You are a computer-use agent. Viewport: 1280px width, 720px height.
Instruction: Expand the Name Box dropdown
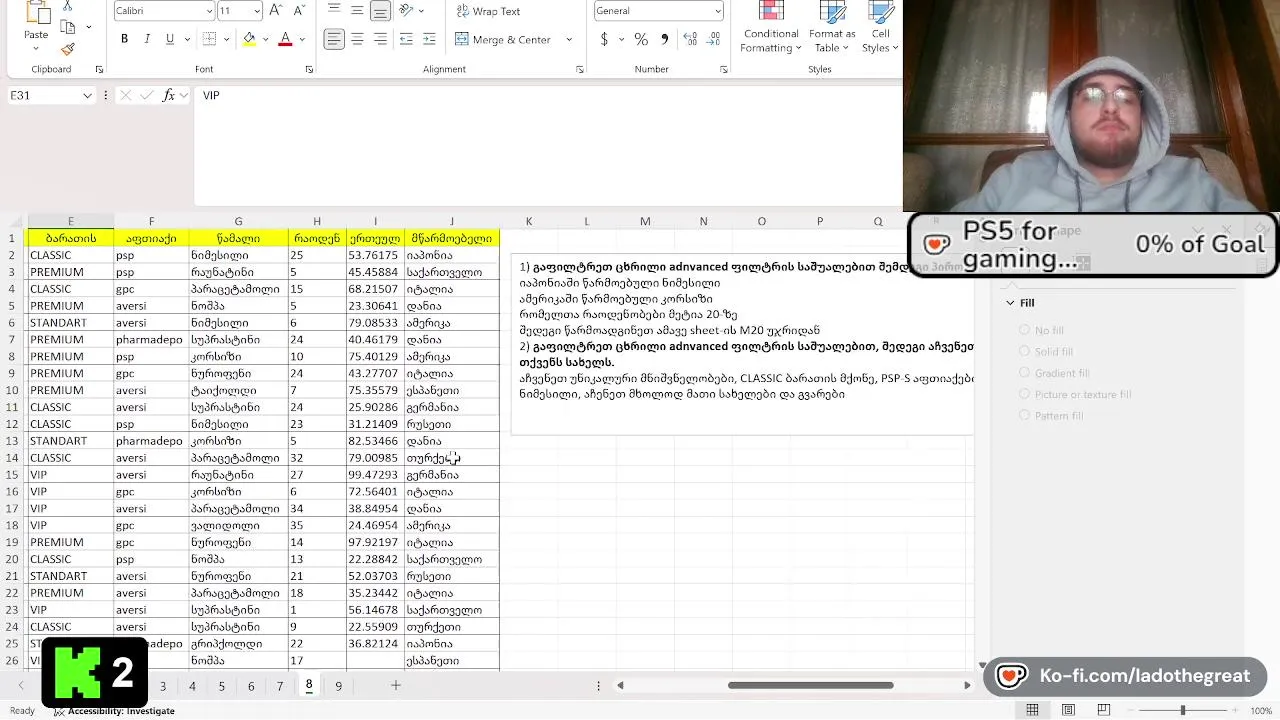[87, 95]
